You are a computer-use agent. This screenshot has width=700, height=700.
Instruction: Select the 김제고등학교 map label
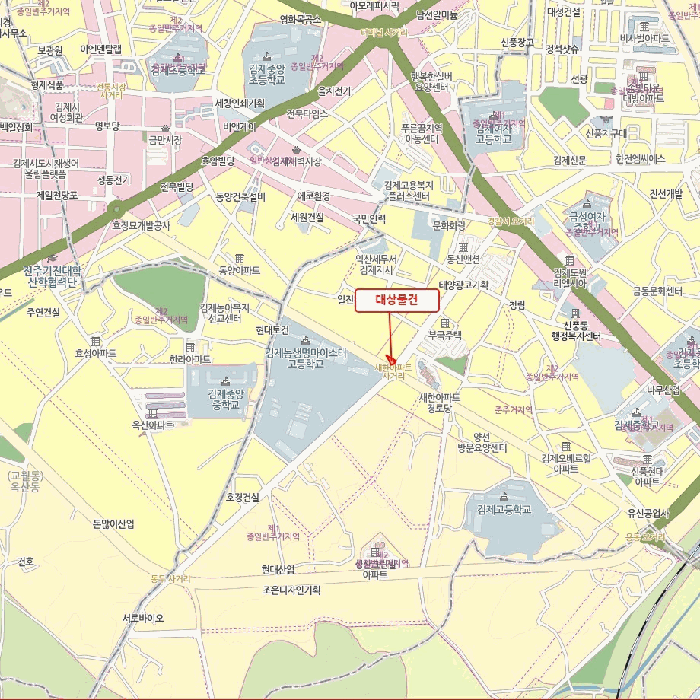coord(504,509)
